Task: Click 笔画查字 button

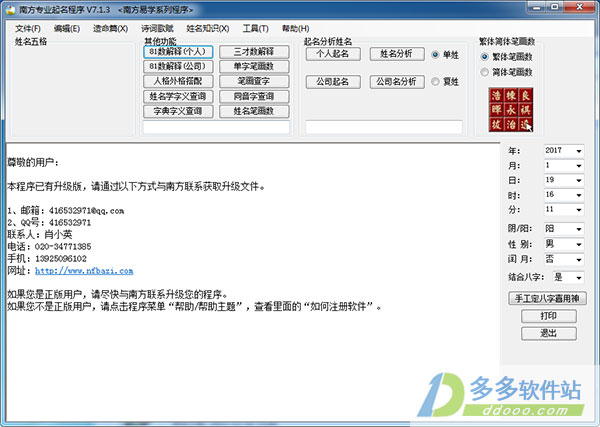Action: click(254, 81)
